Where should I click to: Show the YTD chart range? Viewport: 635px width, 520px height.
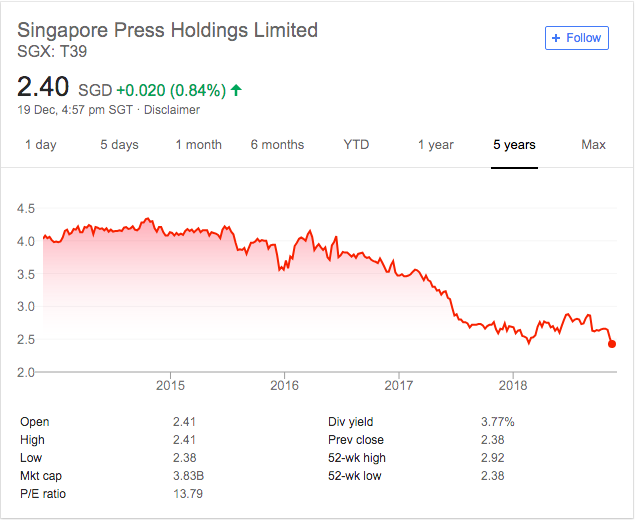pyautogui.click(x=356, y=145)
